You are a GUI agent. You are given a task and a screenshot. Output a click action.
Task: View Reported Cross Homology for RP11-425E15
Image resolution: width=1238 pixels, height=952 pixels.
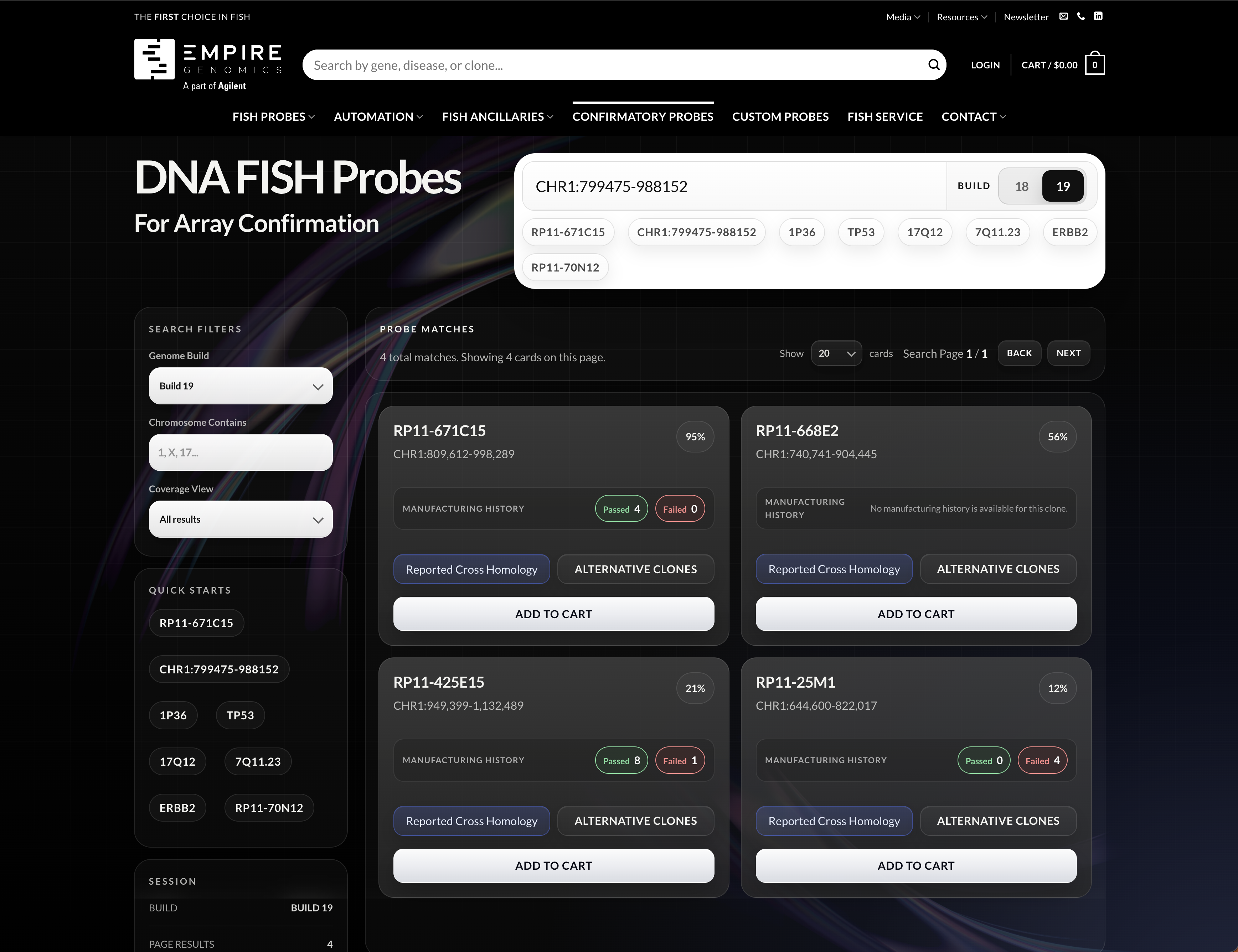(471, 821)
